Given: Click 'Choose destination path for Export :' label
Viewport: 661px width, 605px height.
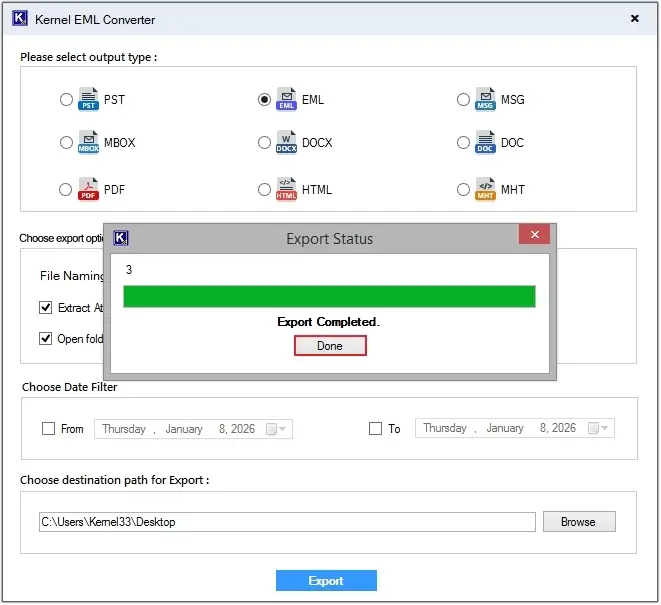Looking at the screenshot, I should tap(115, 480).
